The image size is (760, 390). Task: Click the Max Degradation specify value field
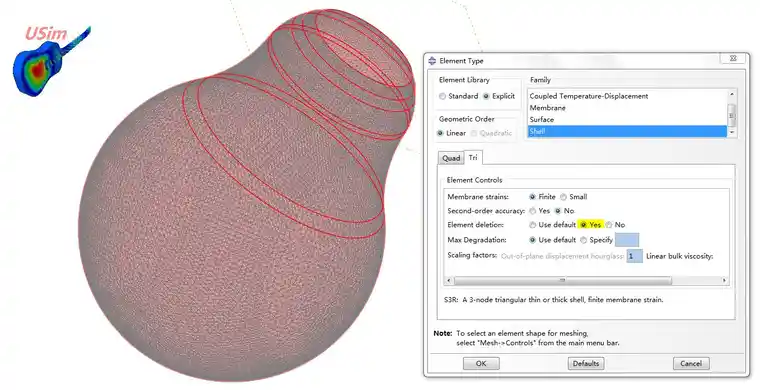627,240
